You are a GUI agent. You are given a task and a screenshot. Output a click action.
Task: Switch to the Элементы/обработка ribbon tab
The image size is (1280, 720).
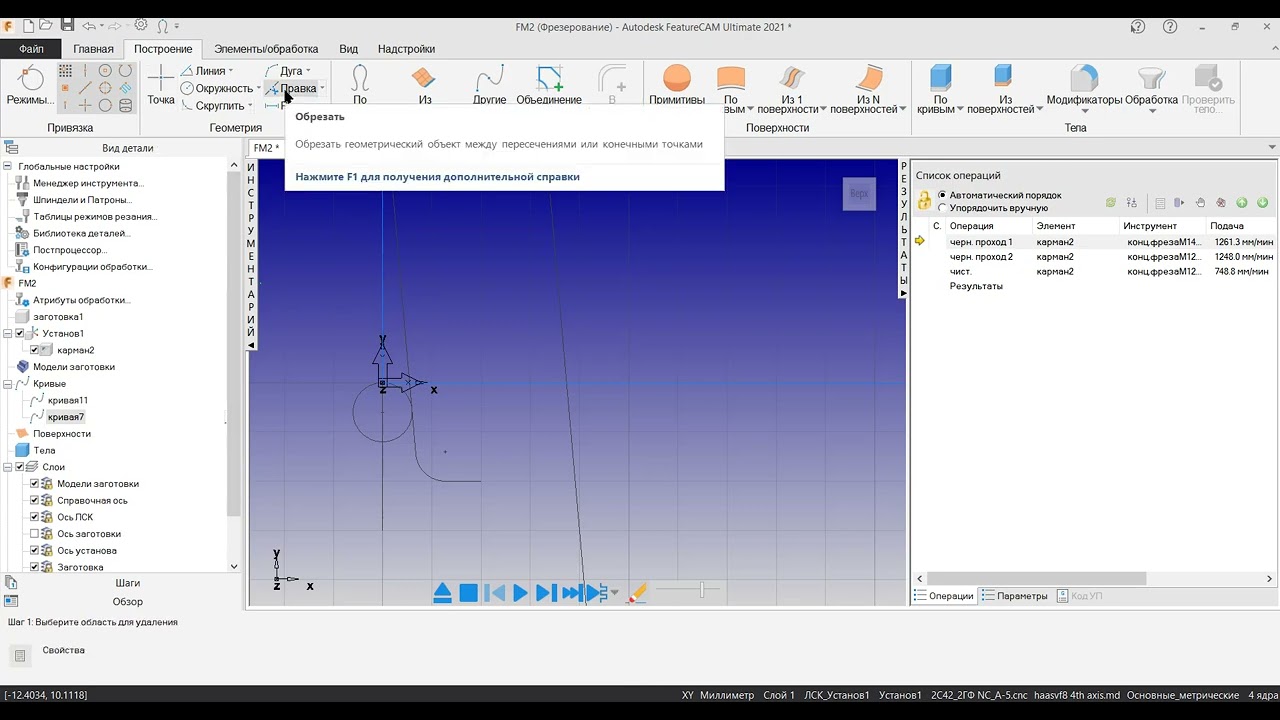pos(266,49)
